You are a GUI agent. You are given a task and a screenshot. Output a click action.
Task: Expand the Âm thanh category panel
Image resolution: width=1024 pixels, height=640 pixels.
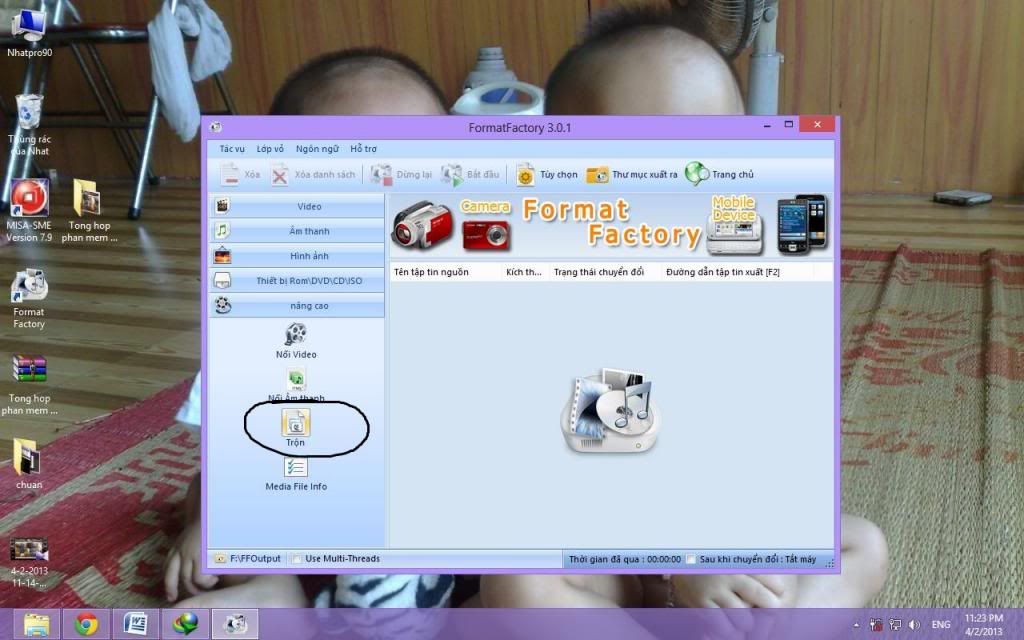pyautogui.click(x=297, y=231)
